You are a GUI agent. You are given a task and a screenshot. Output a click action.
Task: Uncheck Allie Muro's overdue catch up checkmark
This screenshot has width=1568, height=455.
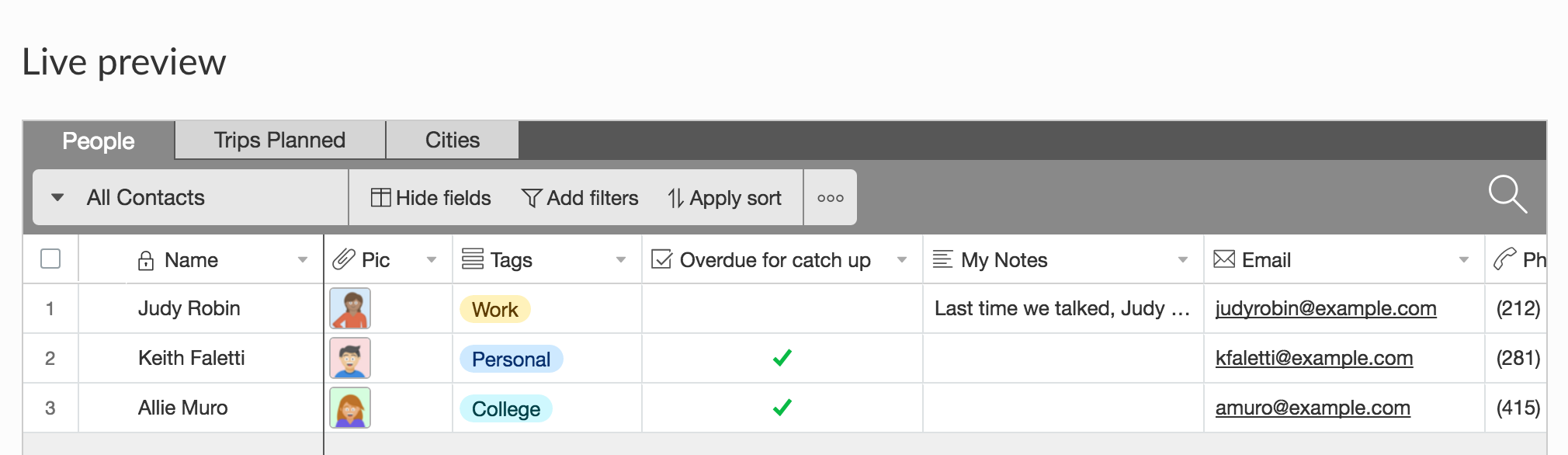[782, 408]
